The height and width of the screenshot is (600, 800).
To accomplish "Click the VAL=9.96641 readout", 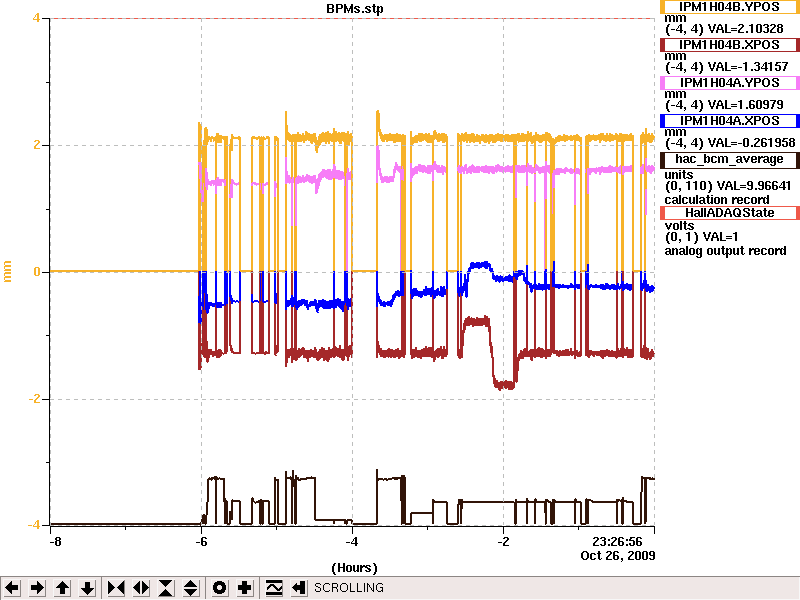I will [754, 186].
